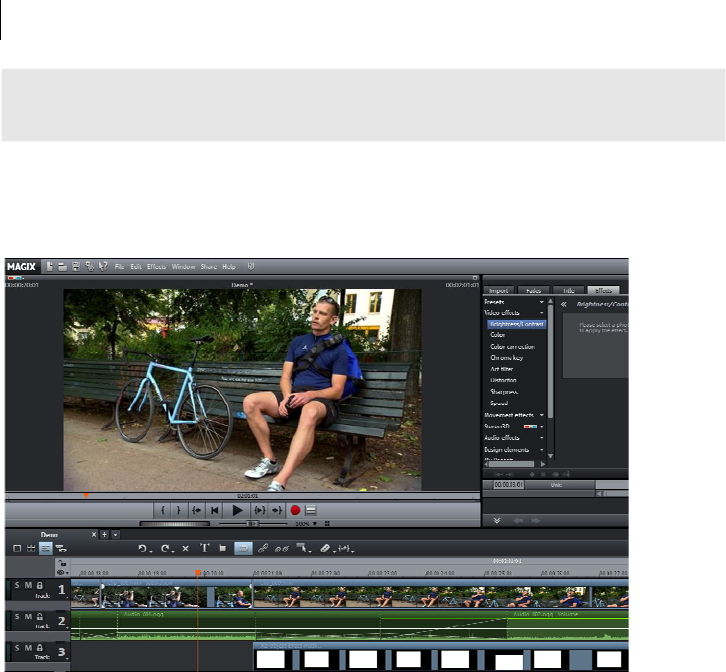Solo track 2 with S button

17,616
